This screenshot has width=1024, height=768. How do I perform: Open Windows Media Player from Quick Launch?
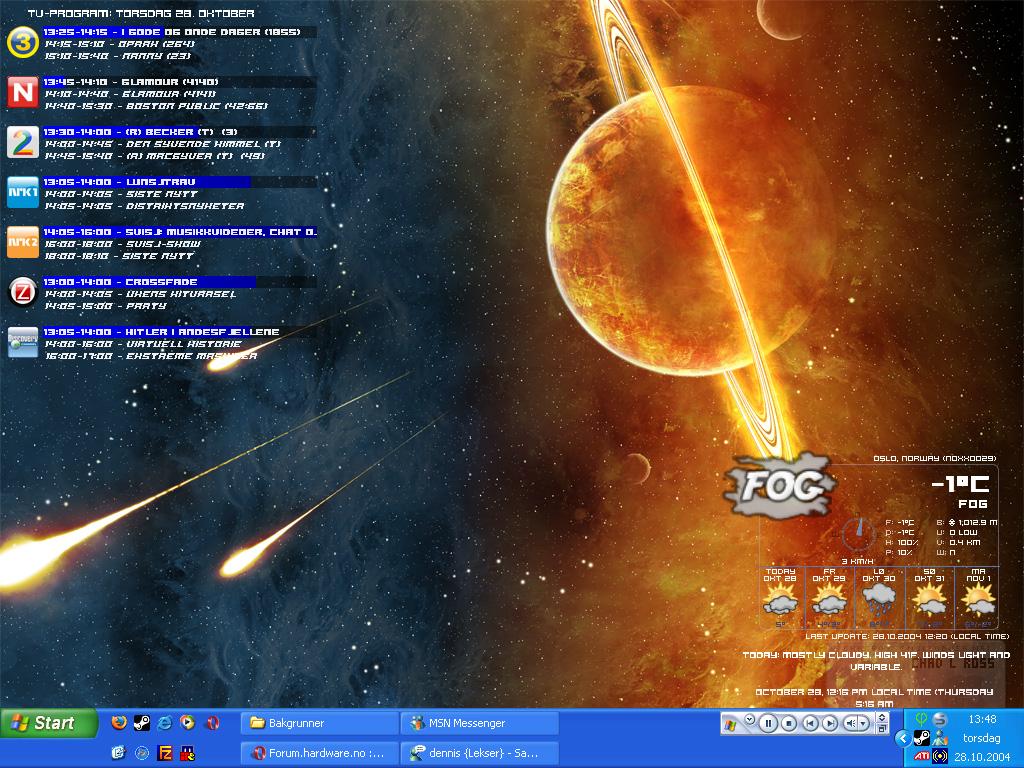(x=187, y=722)
